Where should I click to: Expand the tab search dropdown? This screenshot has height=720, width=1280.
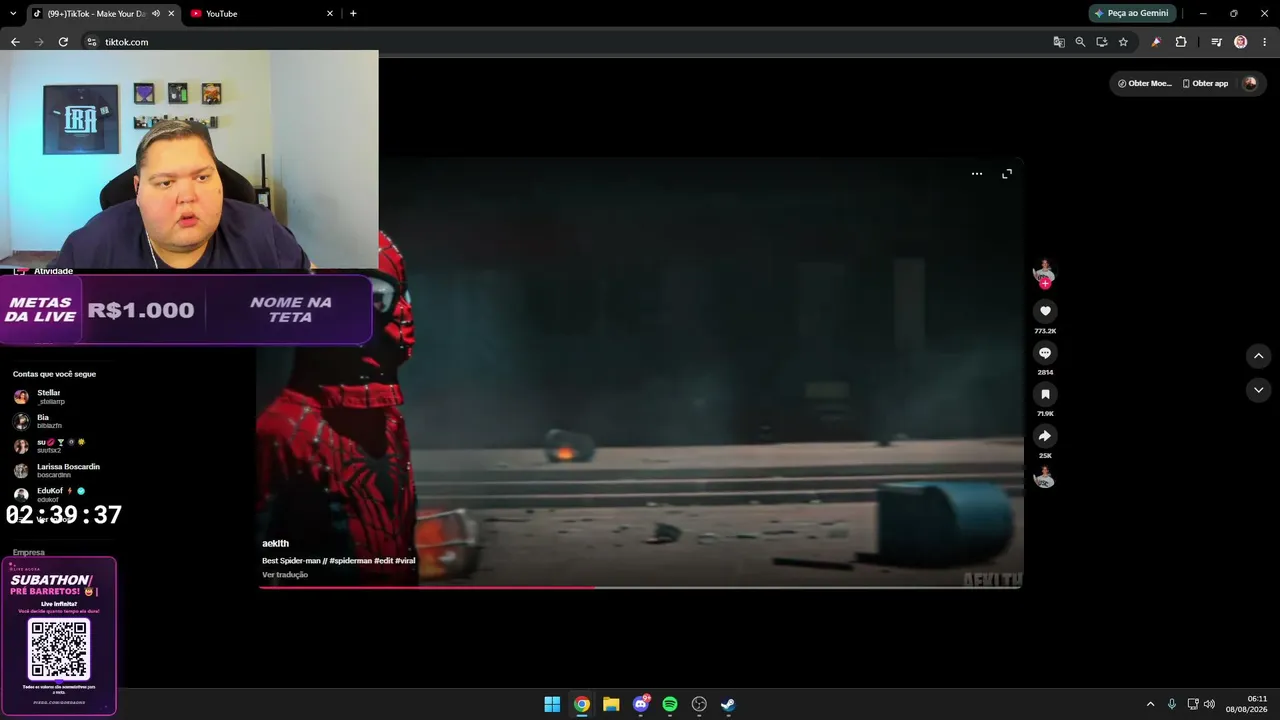[x=13, y=14]
